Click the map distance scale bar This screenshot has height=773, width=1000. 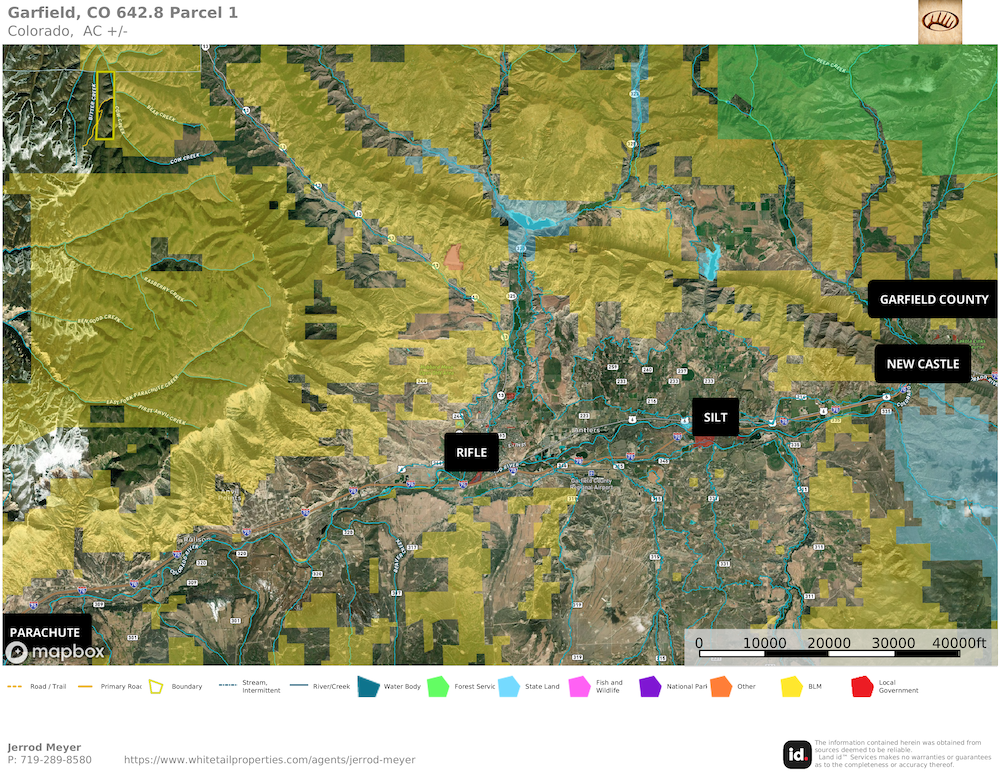click(x=838, y=654)
